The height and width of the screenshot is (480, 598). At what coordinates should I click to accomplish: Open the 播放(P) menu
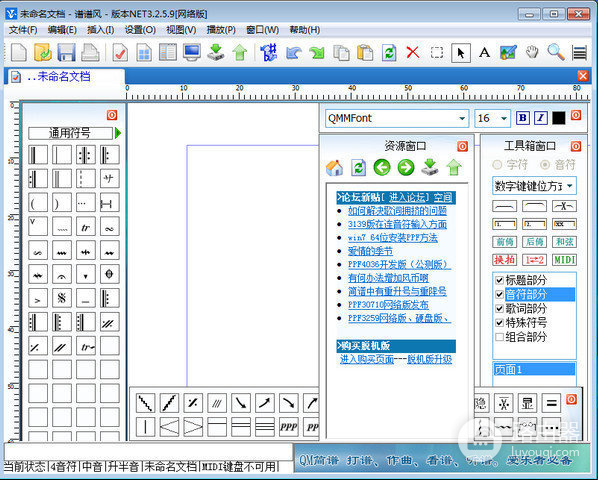(221, 30)
